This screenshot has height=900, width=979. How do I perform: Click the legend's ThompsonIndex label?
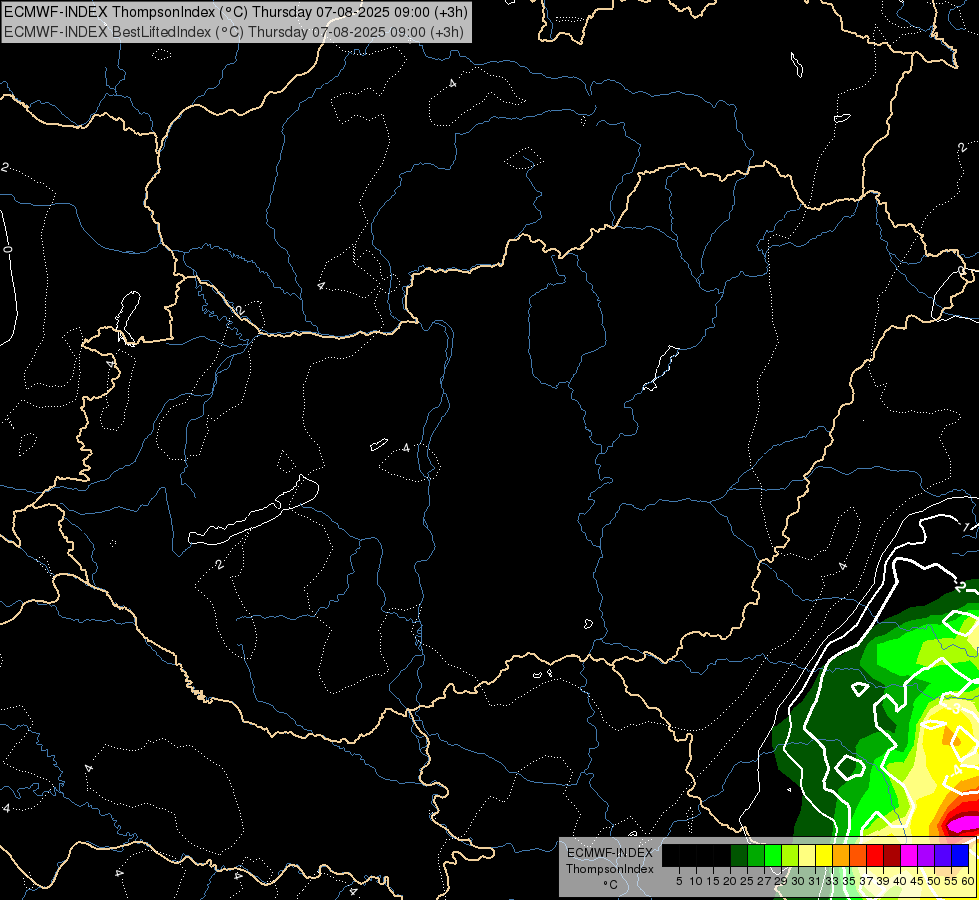(x=610, y=869)
